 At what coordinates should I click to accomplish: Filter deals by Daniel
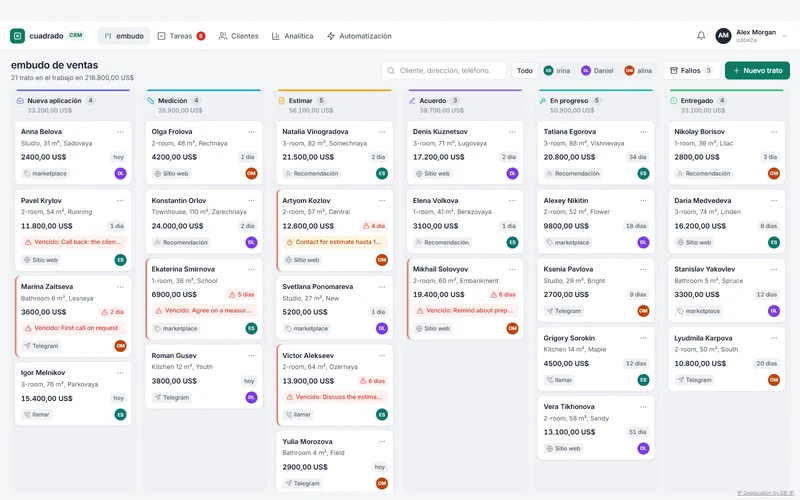click(x=597, y=70)
